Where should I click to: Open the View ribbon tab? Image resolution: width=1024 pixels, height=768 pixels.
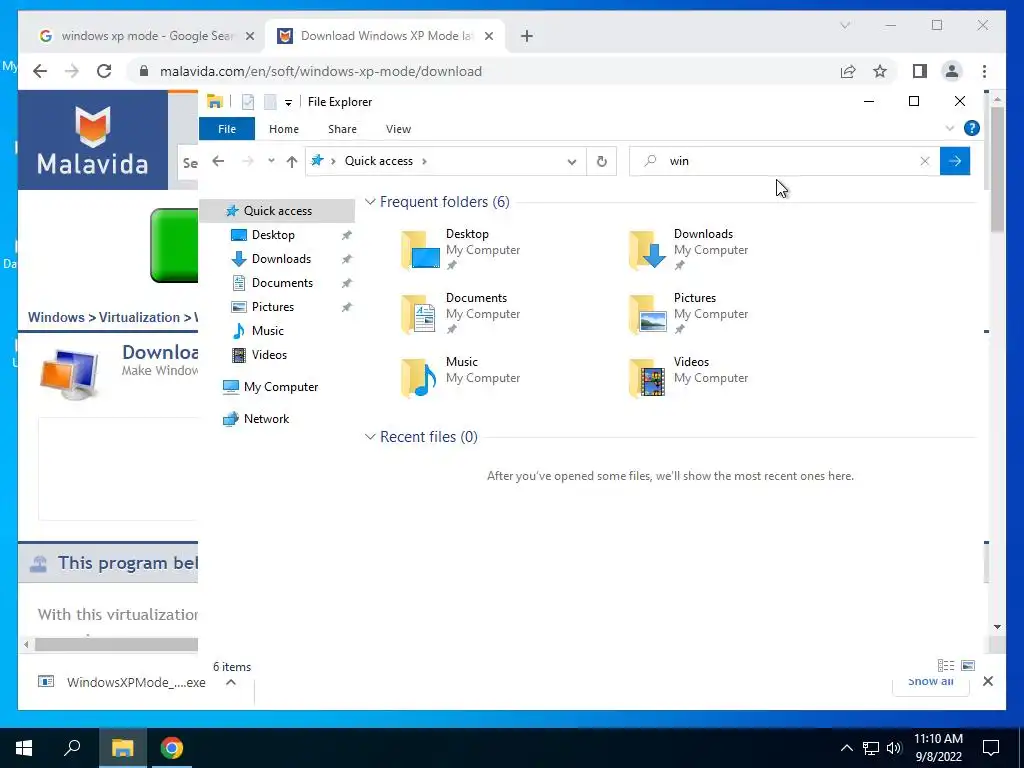[x=398, y=129]
